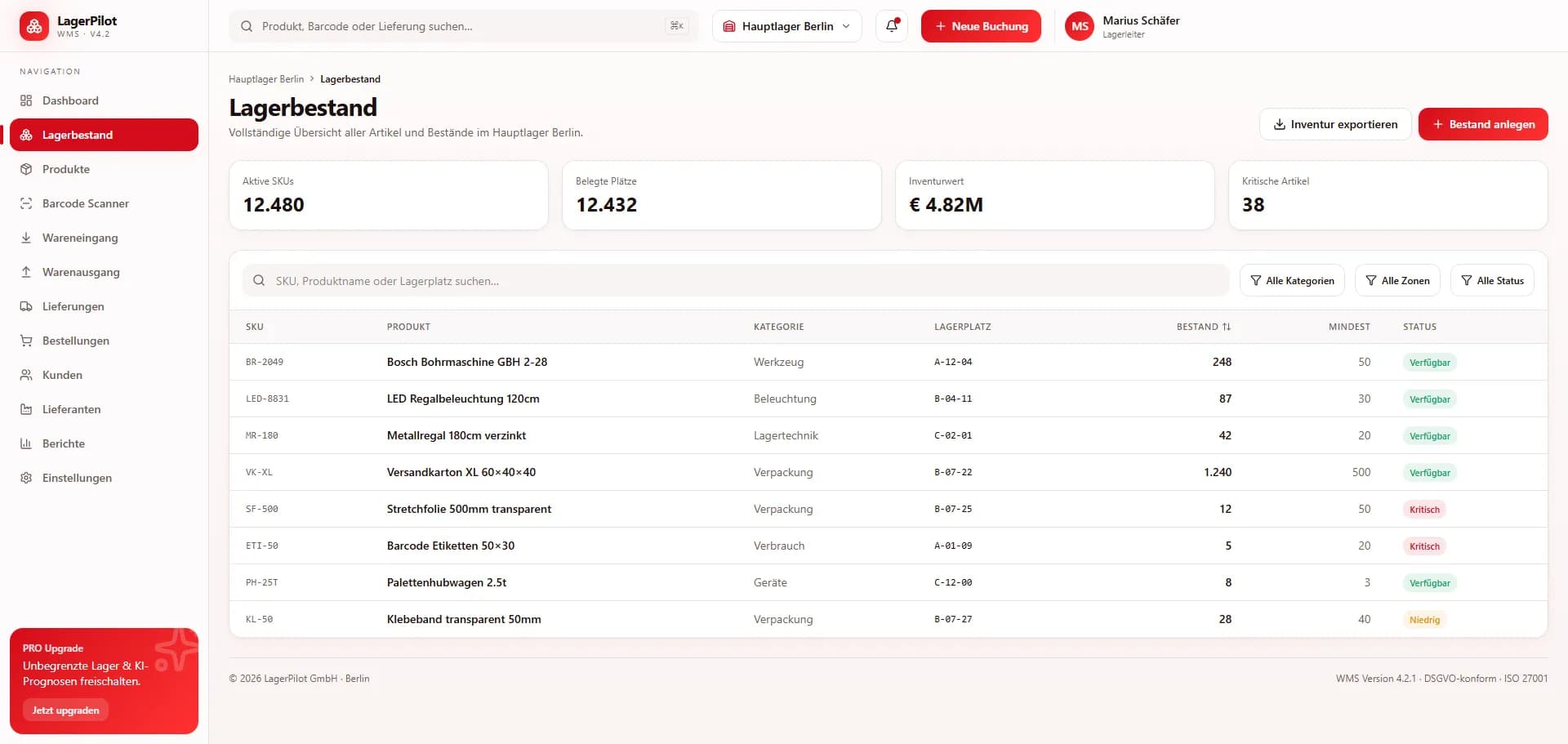Click Niedrig status badge for Klebeband

pyautogui.click(x=1424, y=619)
